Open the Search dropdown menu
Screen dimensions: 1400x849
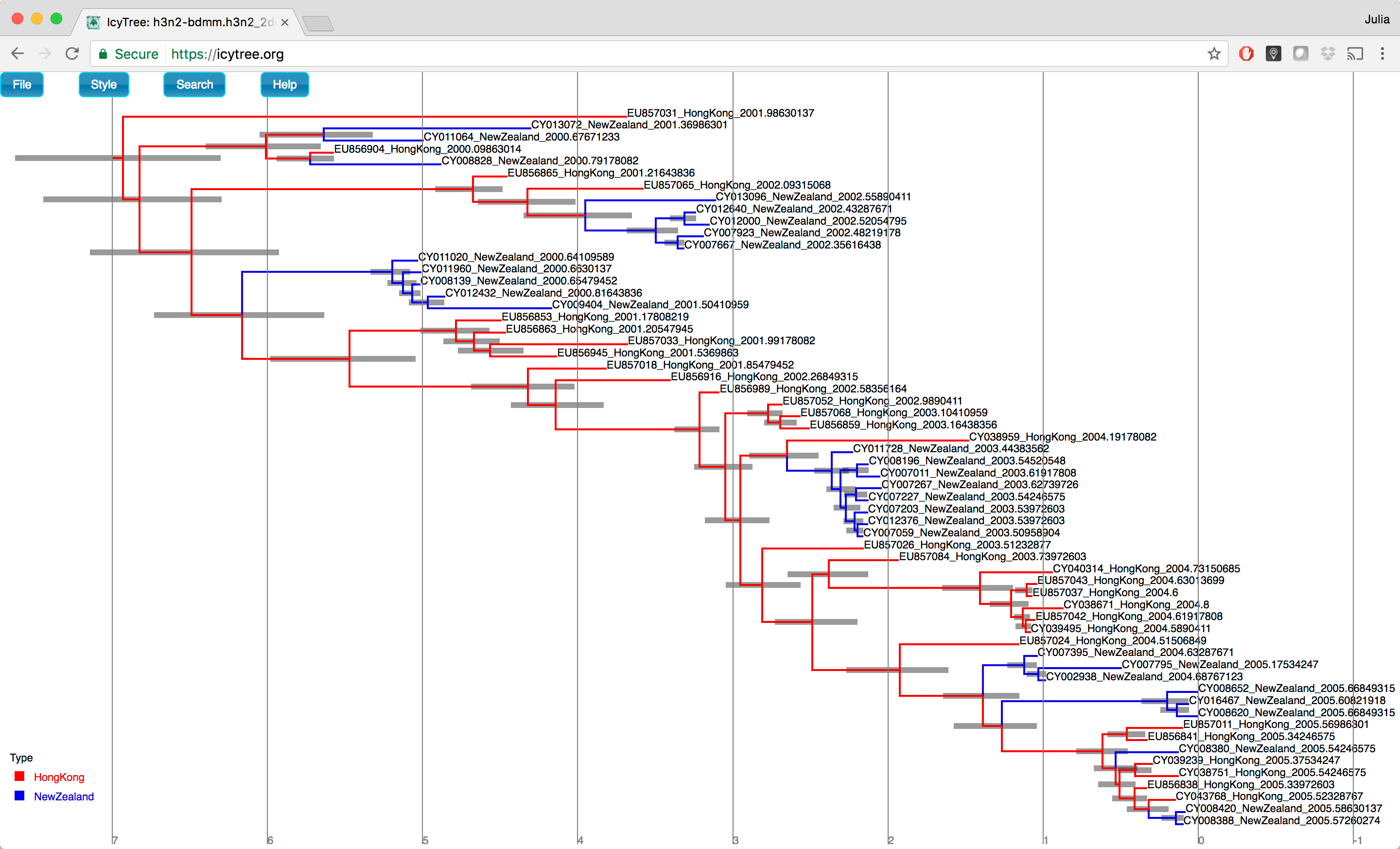click(194, 85)
